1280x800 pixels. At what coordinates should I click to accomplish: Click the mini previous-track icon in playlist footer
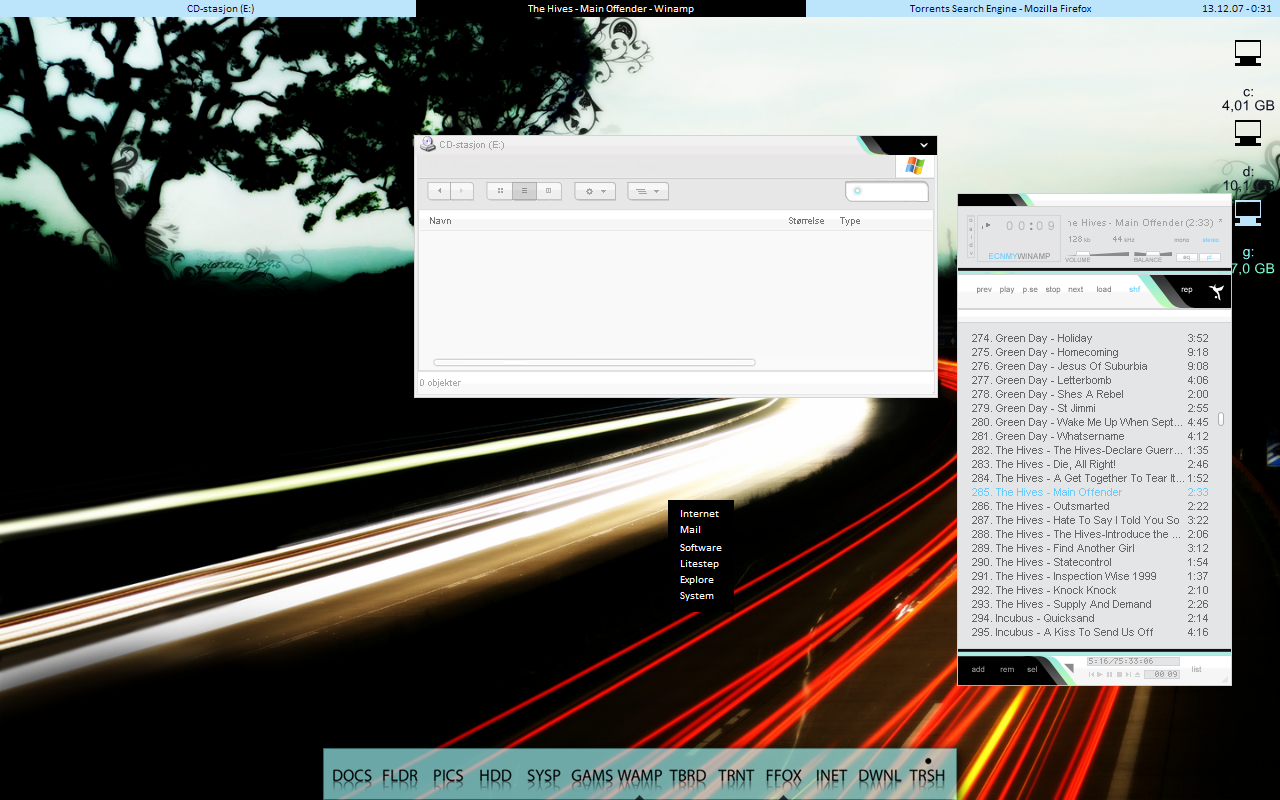[x=1091, y=674]
